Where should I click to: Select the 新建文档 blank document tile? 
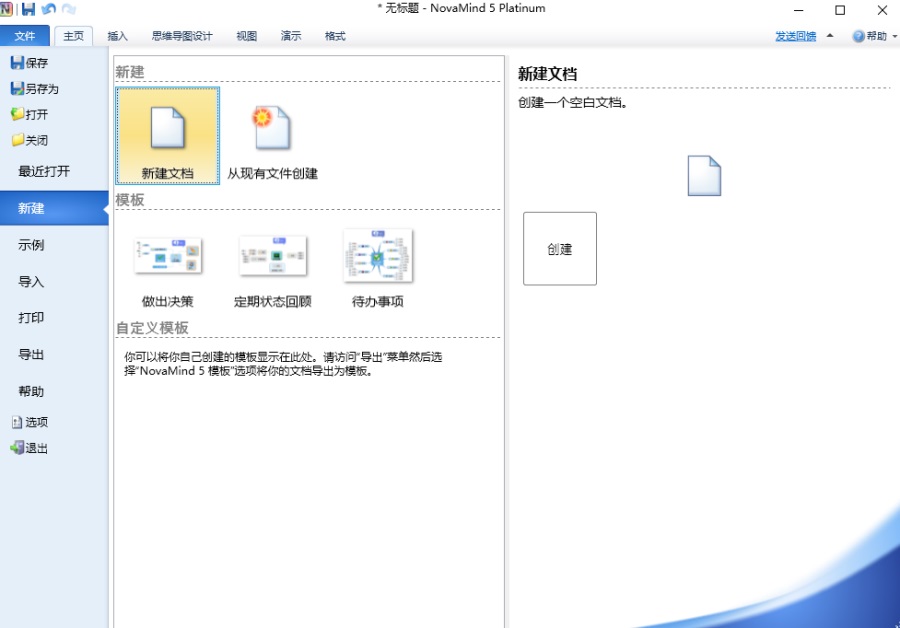[x=168, y=135]
